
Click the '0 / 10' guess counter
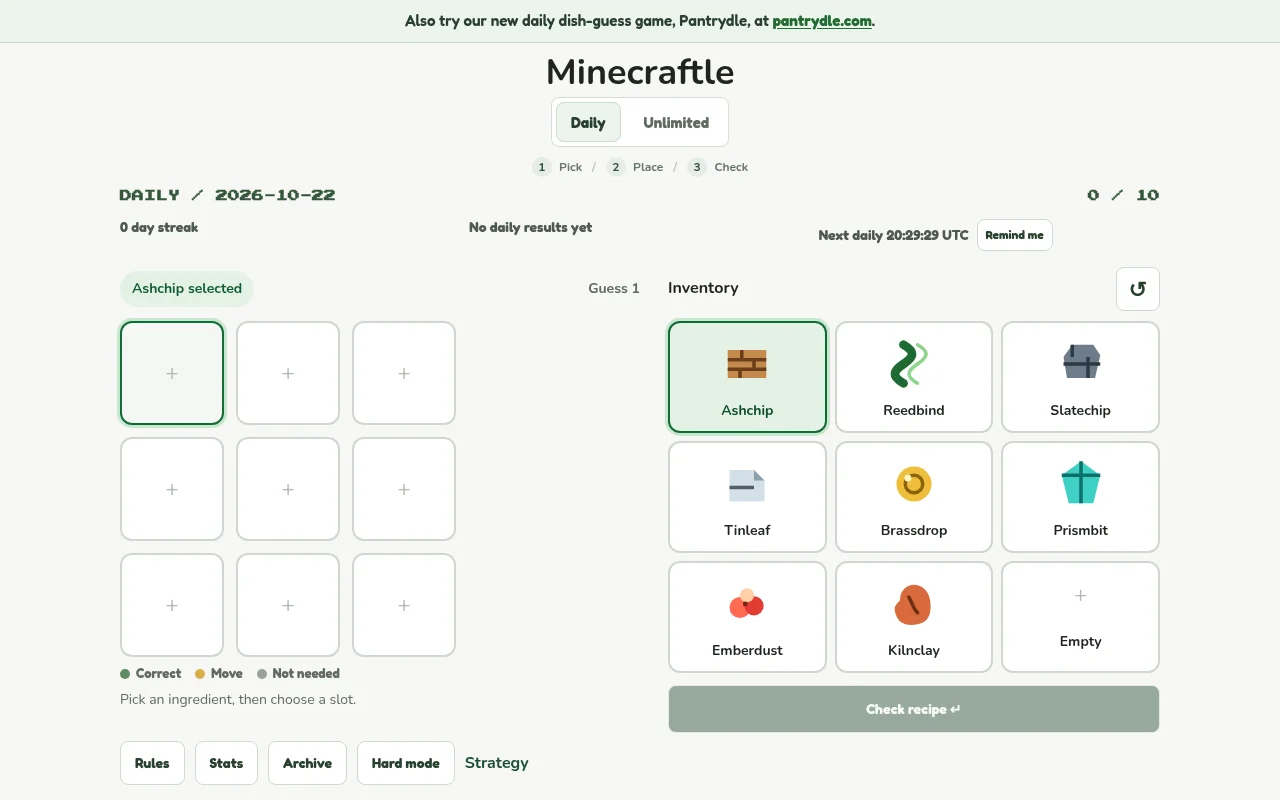click(1123, 195)
